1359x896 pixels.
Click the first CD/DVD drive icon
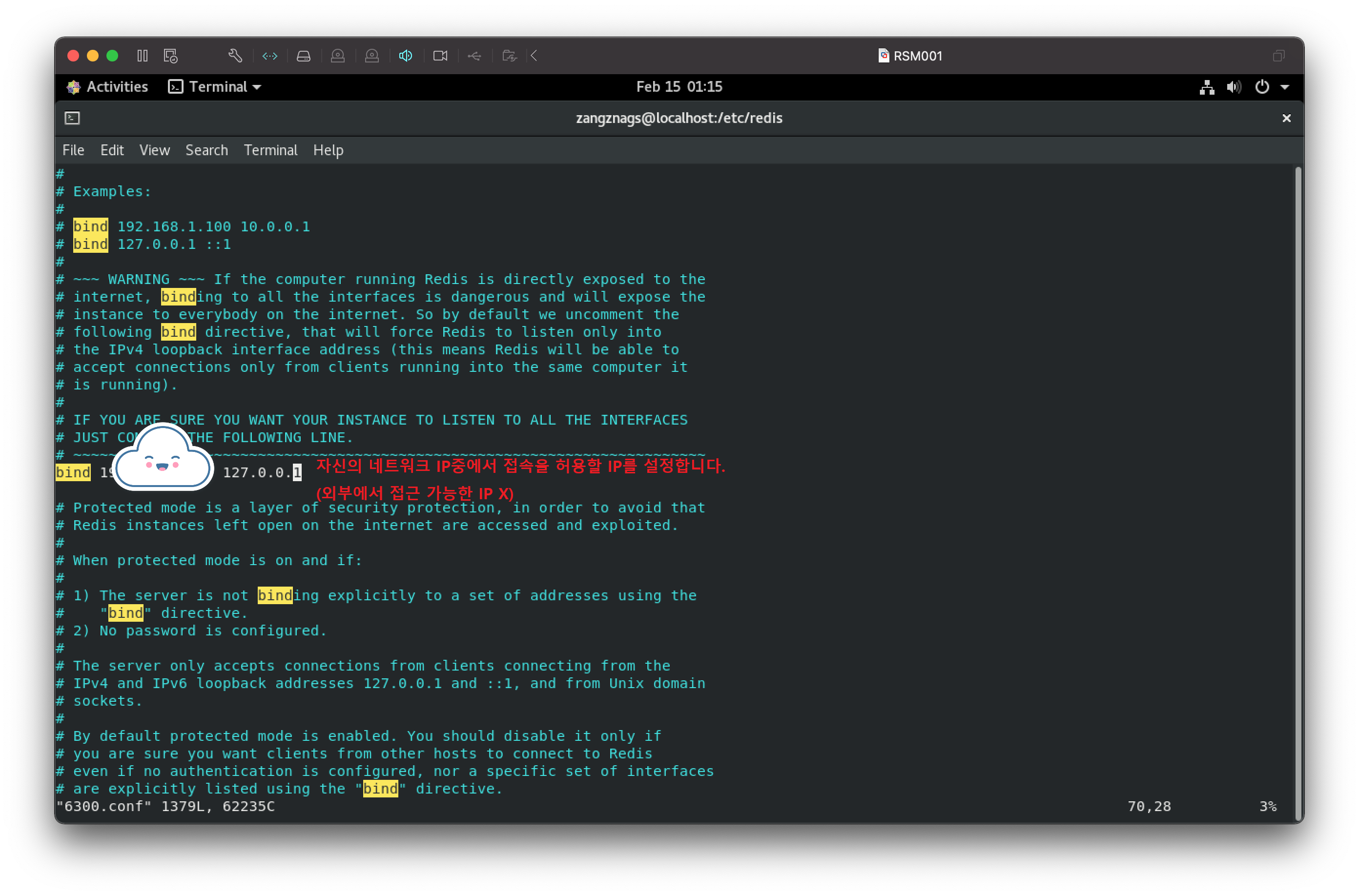(338, 56)
